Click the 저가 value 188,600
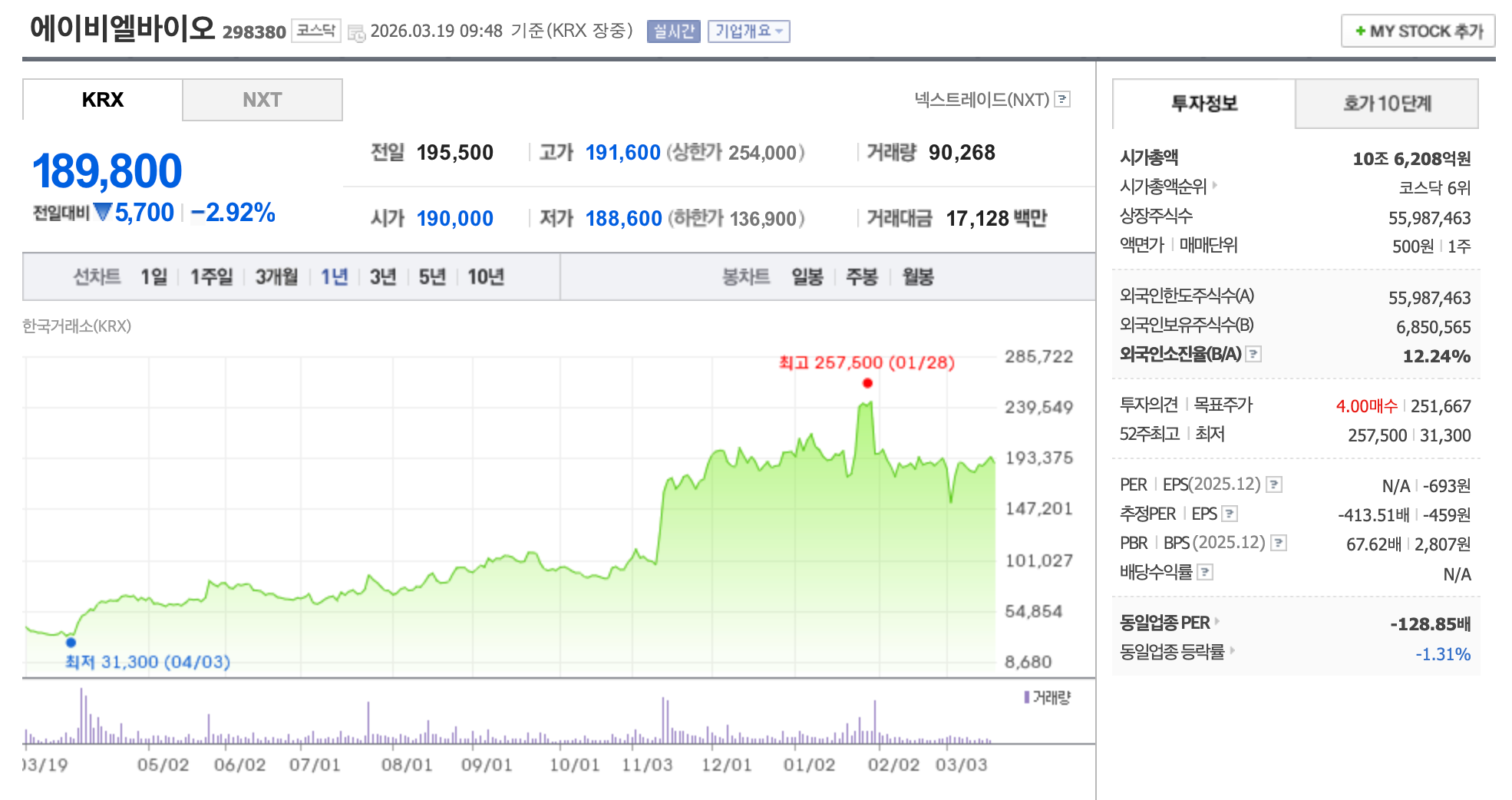Viewport: 1512px width, 800px height. [623, 219]
